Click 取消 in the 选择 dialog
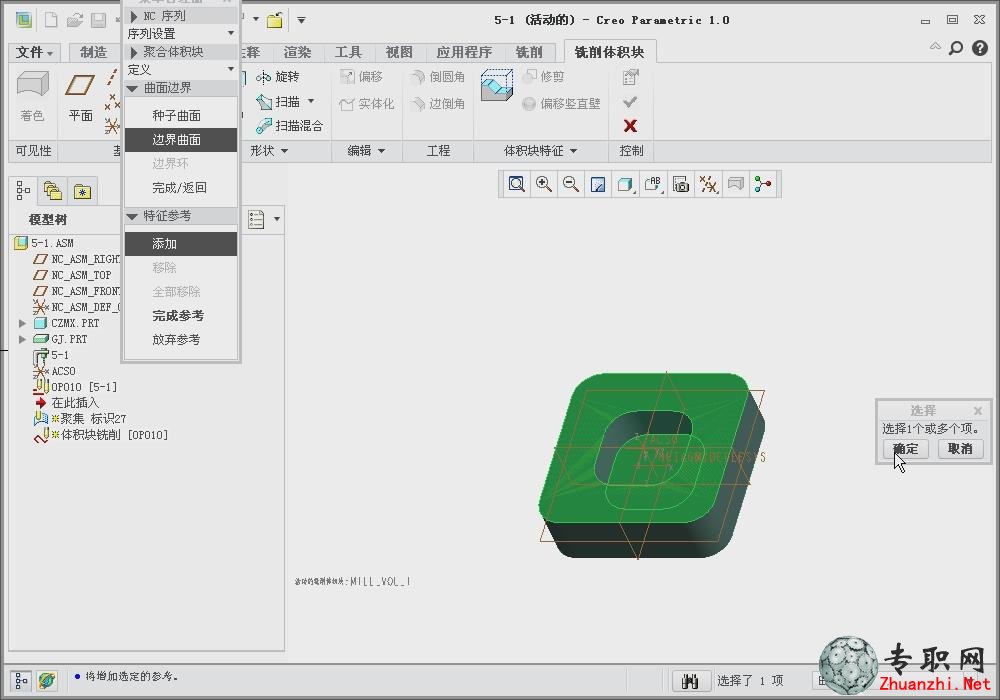 960,449
